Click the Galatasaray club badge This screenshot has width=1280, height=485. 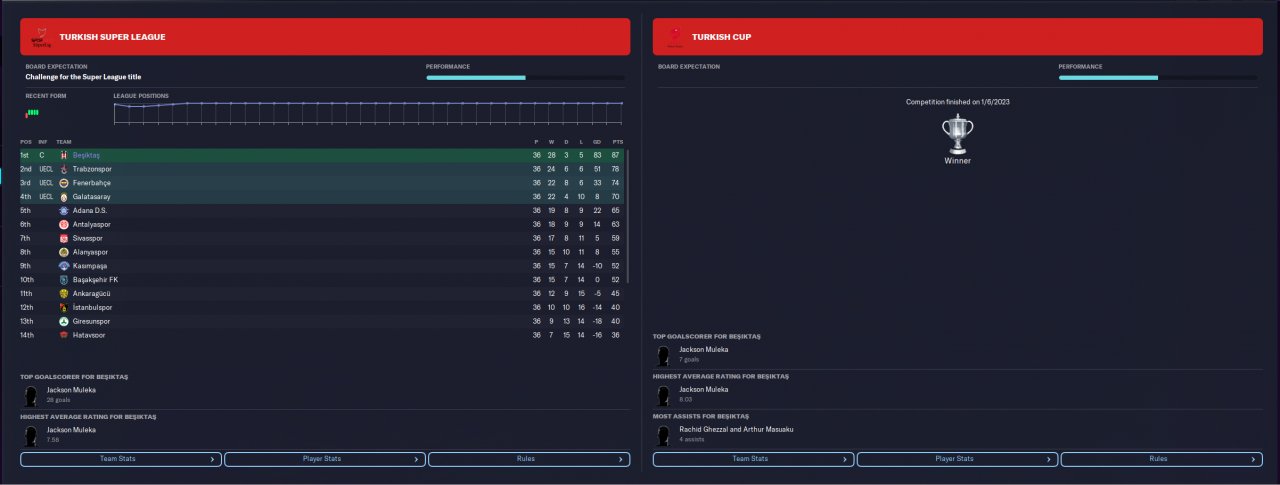(64, 197)
